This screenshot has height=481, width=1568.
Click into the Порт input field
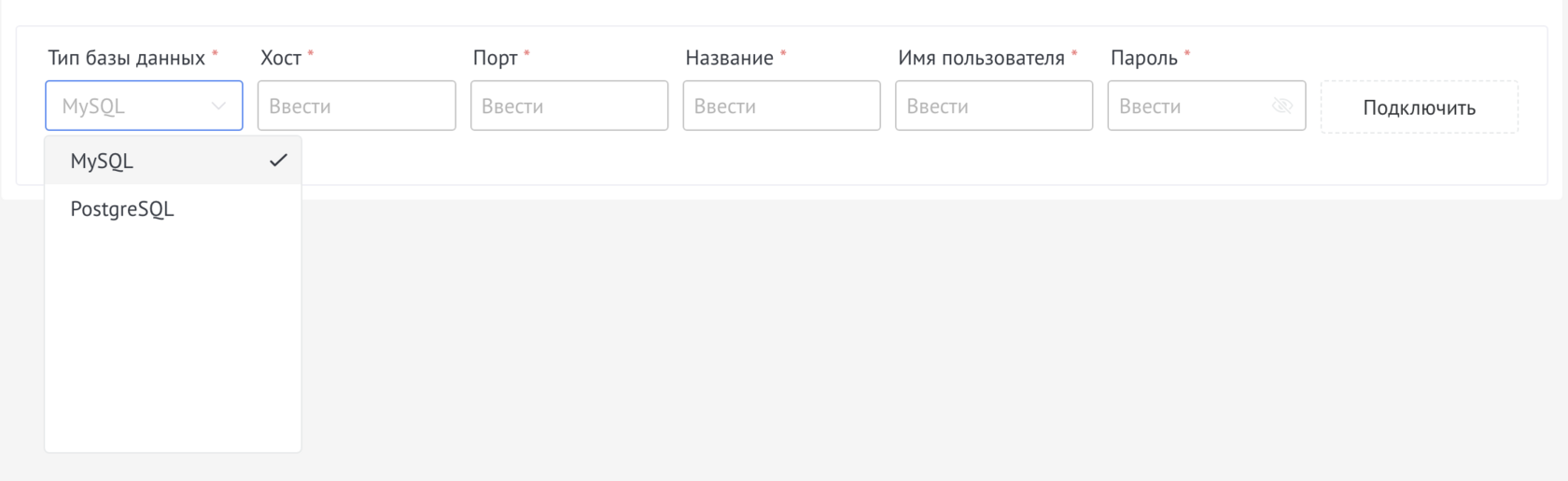569,106
